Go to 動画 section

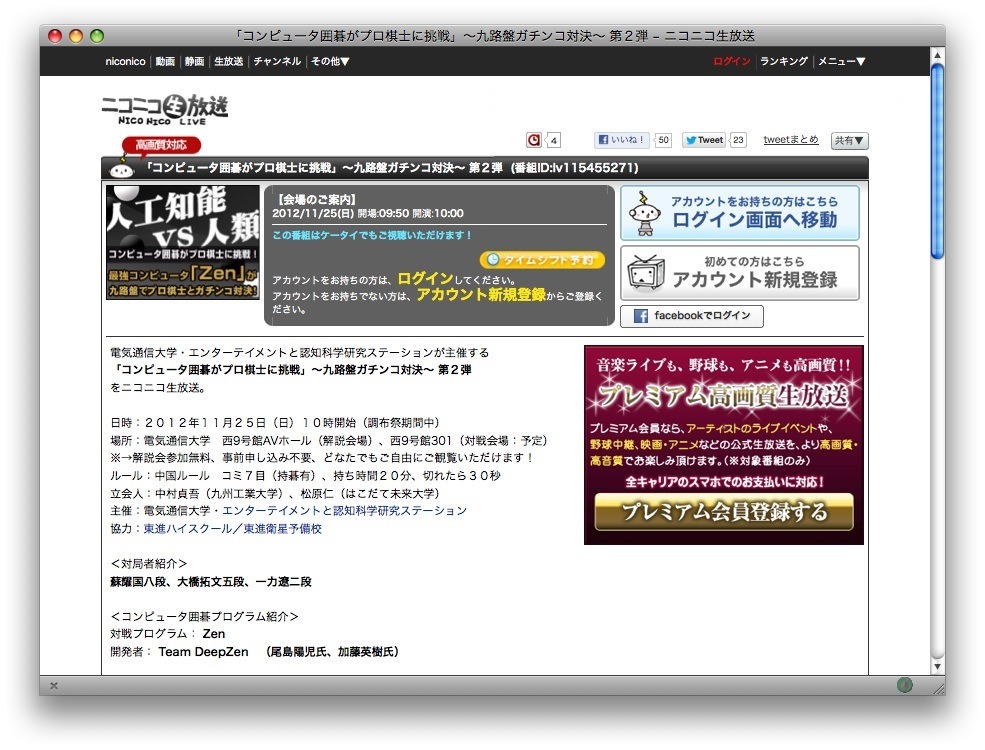tap(165, 61)
